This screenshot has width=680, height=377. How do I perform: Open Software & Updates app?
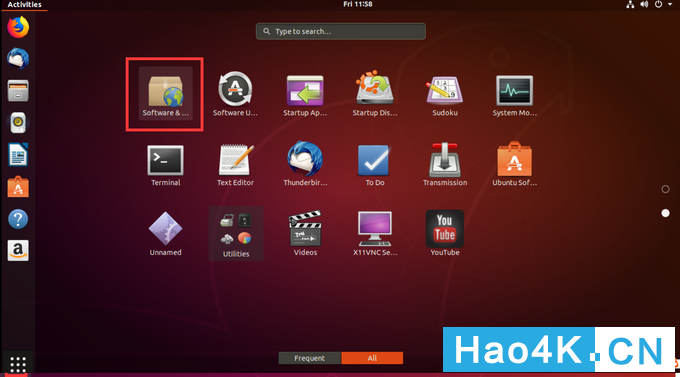click(166, 94)
